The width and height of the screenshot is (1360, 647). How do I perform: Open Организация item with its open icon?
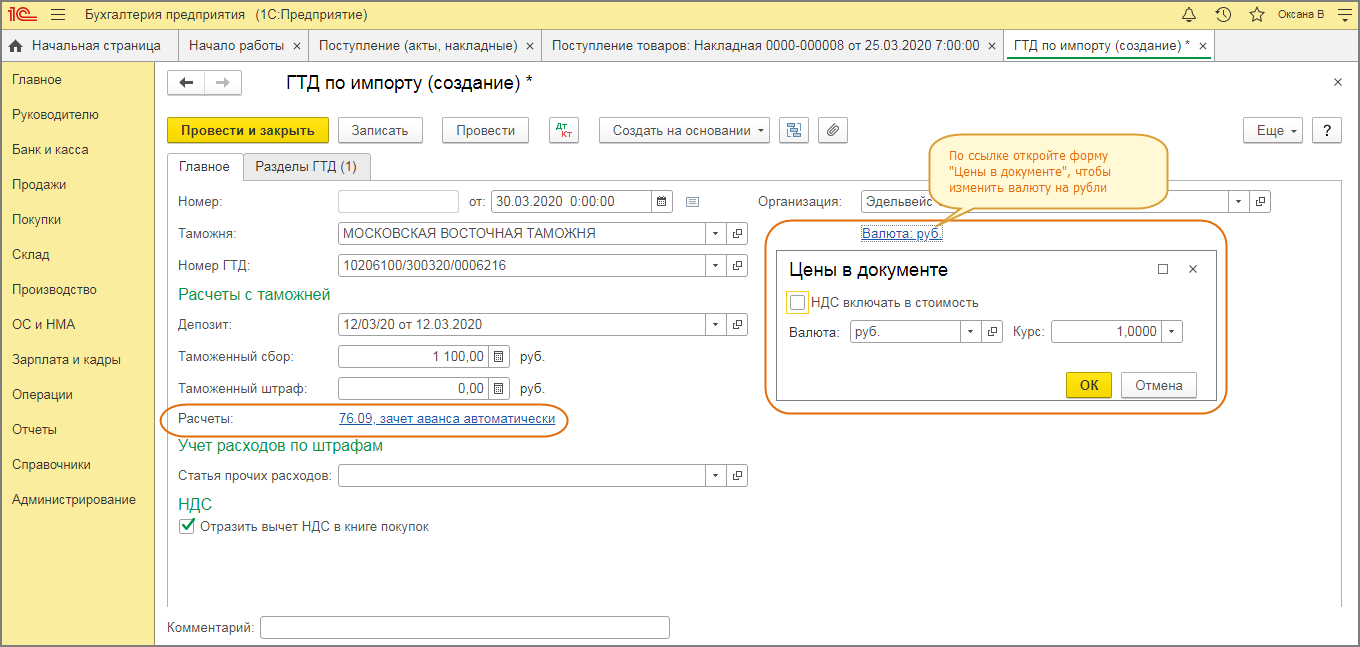(1260, 201)
